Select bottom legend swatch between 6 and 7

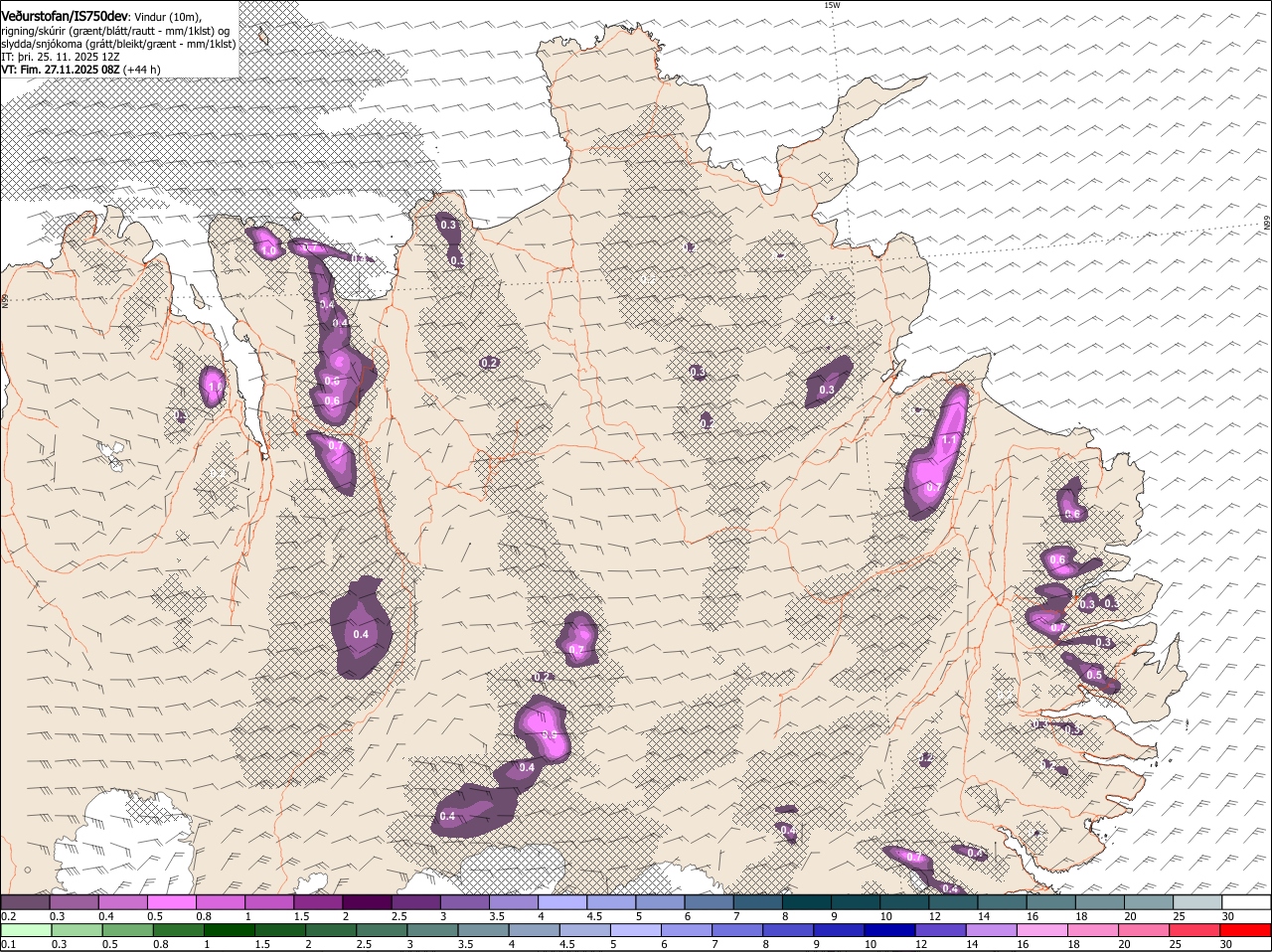[x=687, y=930]
